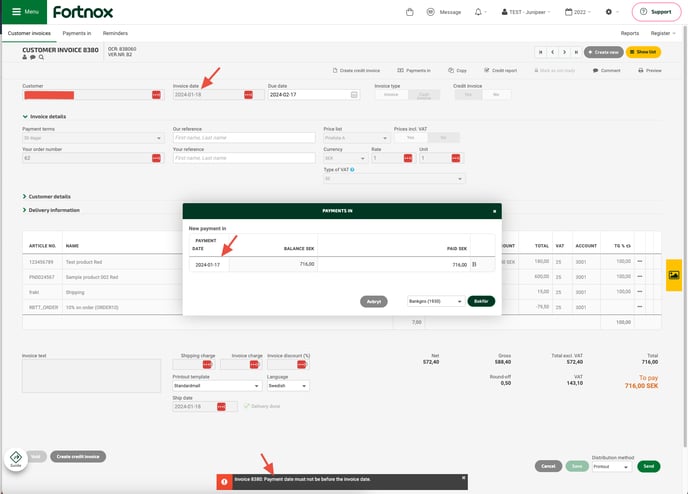Open the notifications bell
The height and width of the screenshot is (494, 688).
tap(480, 12)
